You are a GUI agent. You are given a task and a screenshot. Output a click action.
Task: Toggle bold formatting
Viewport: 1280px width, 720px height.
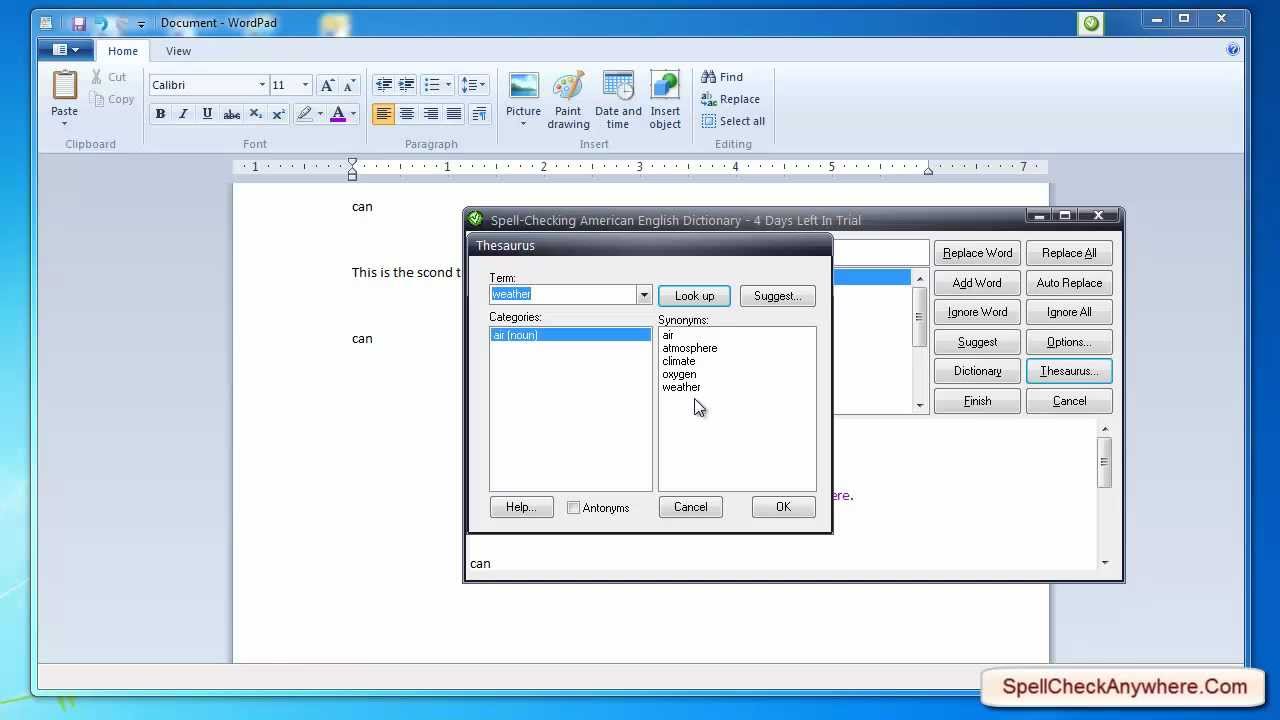pyautogui.click(x=160, y=114)
